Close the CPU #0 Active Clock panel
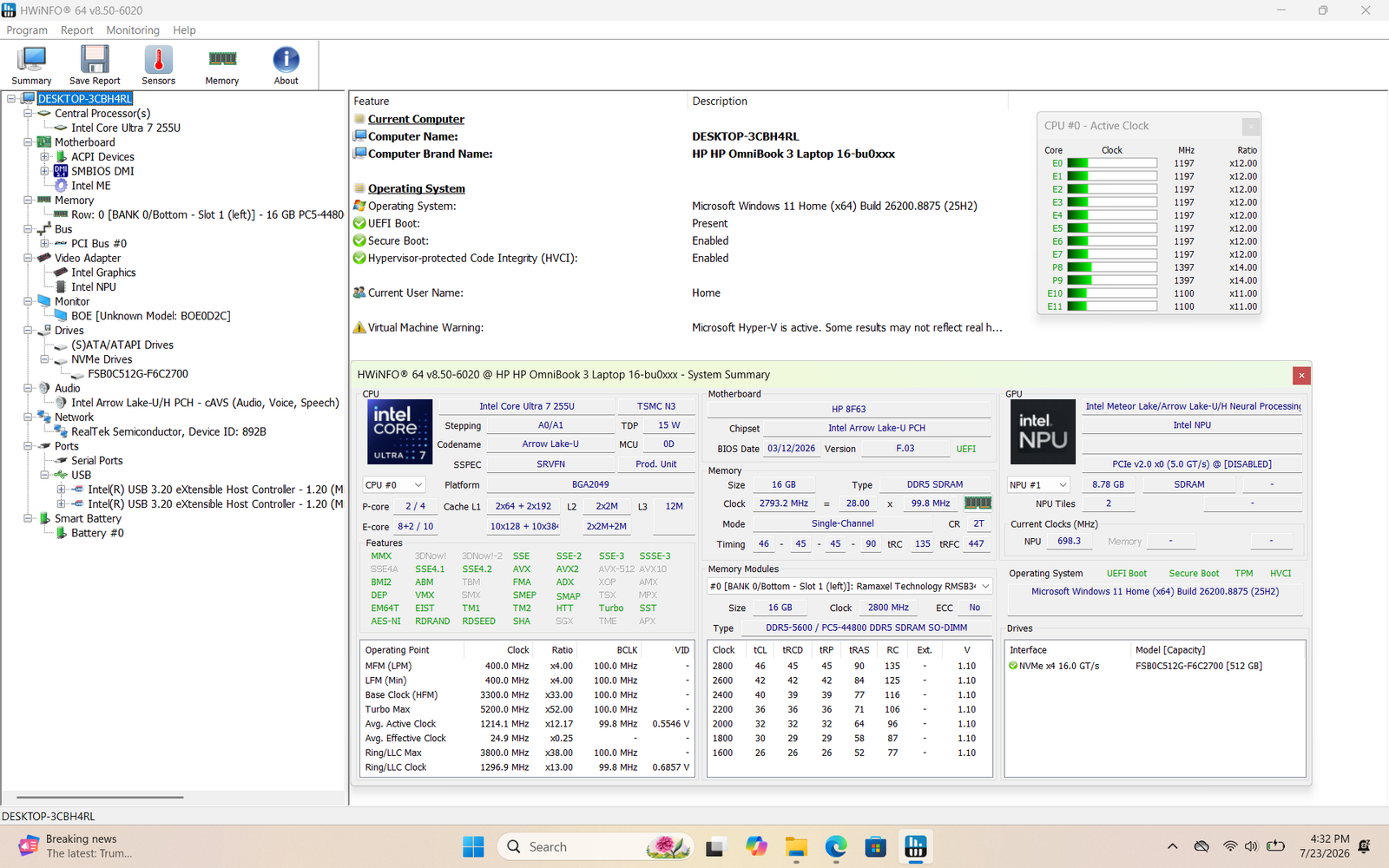Viewport: 1389px width, 868px height. point(1250,126)
